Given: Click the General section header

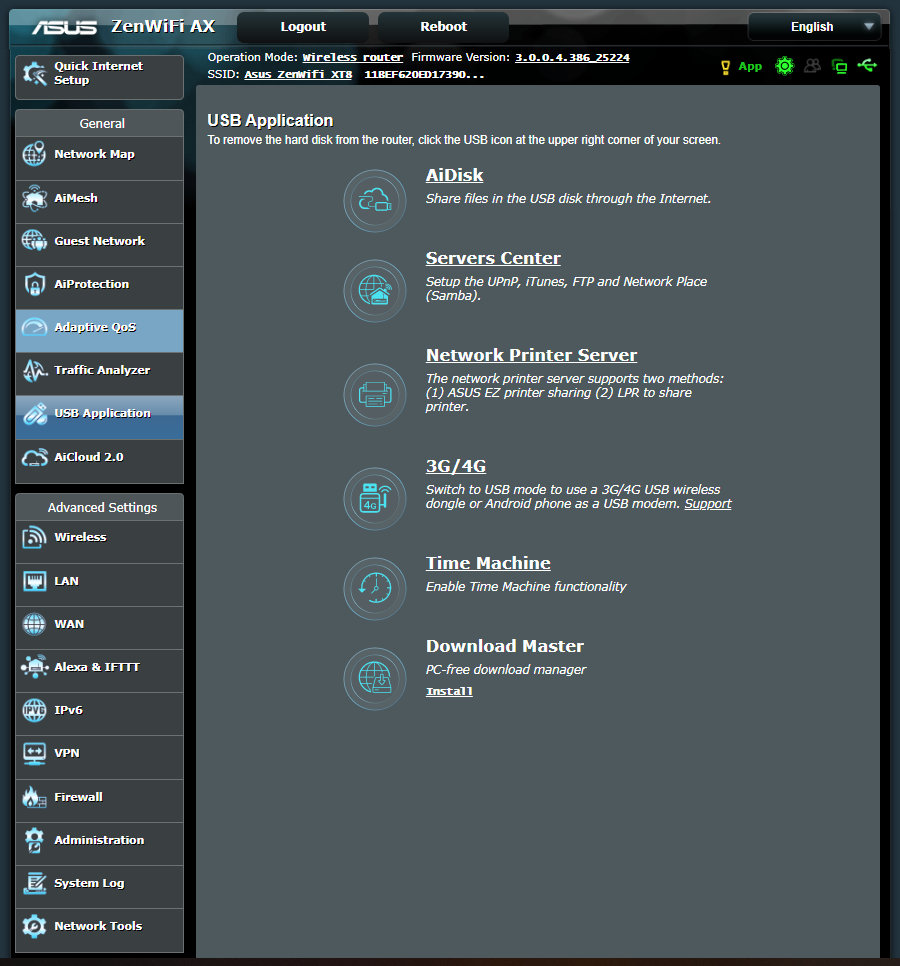Looking at the screenshot, I should pos(99,123).
